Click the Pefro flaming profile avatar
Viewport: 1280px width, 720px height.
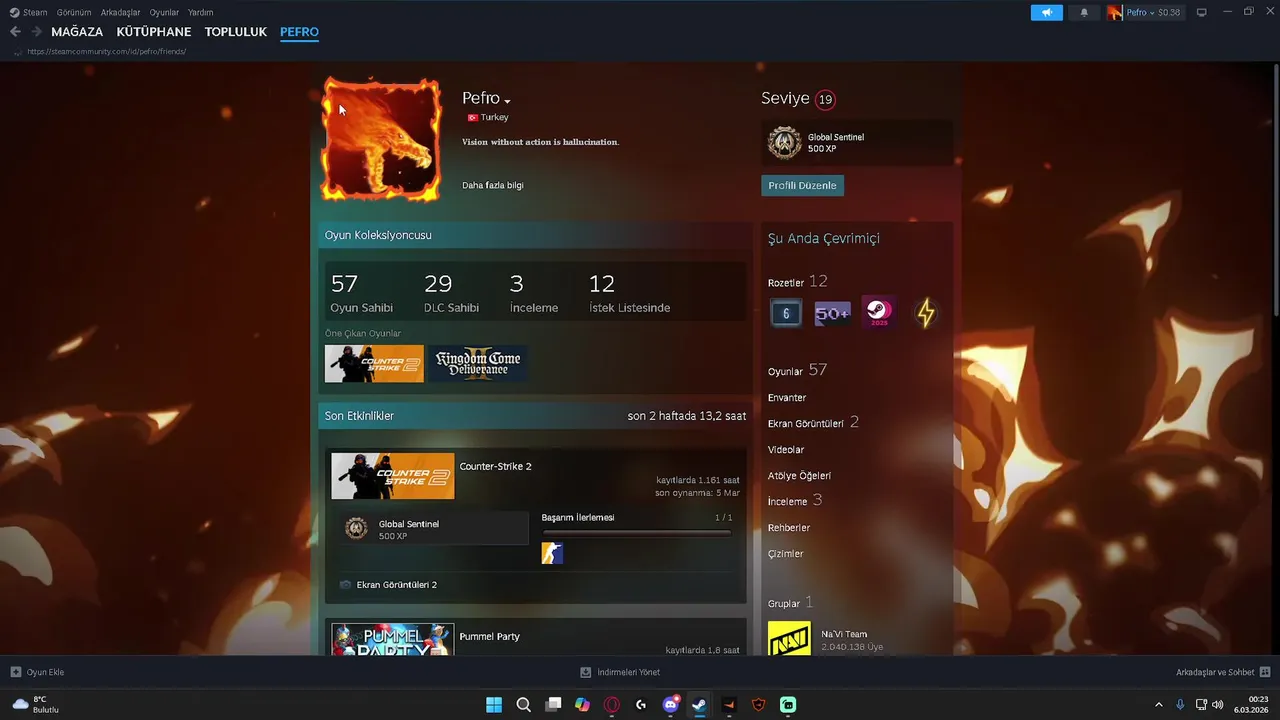pos(380,138)
